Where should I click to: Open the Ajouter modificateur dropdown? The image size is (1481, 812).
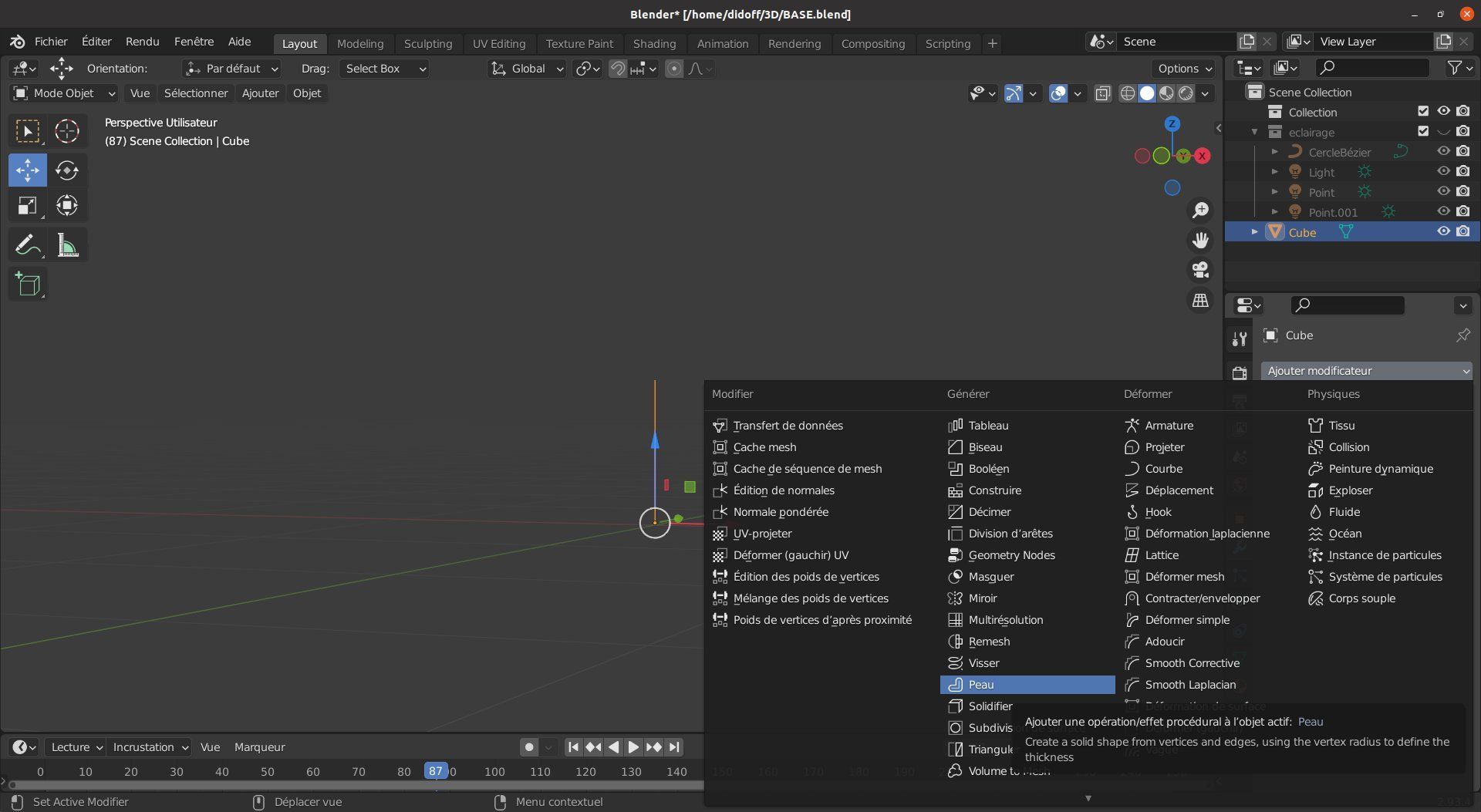1367,371
